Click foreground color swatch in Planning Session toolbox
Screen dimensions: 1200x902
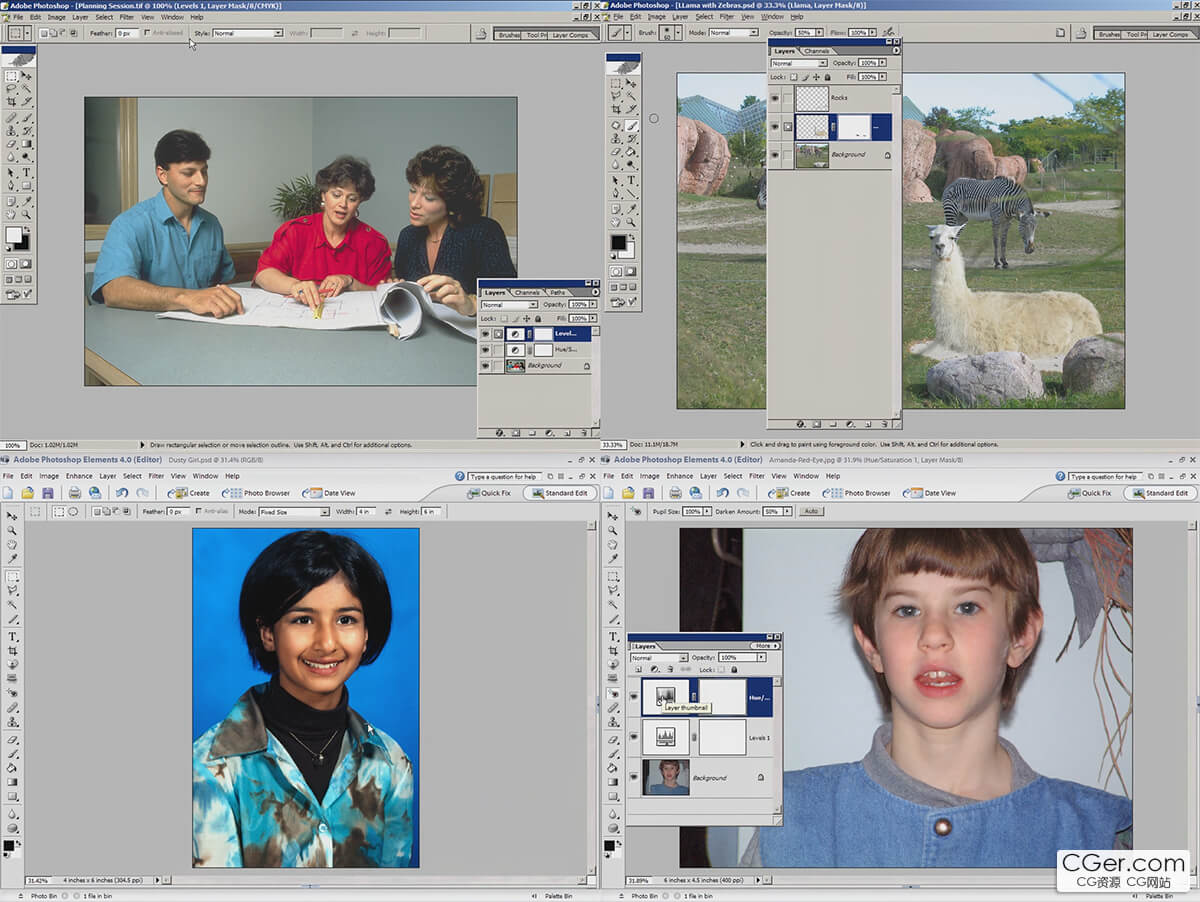13,235
